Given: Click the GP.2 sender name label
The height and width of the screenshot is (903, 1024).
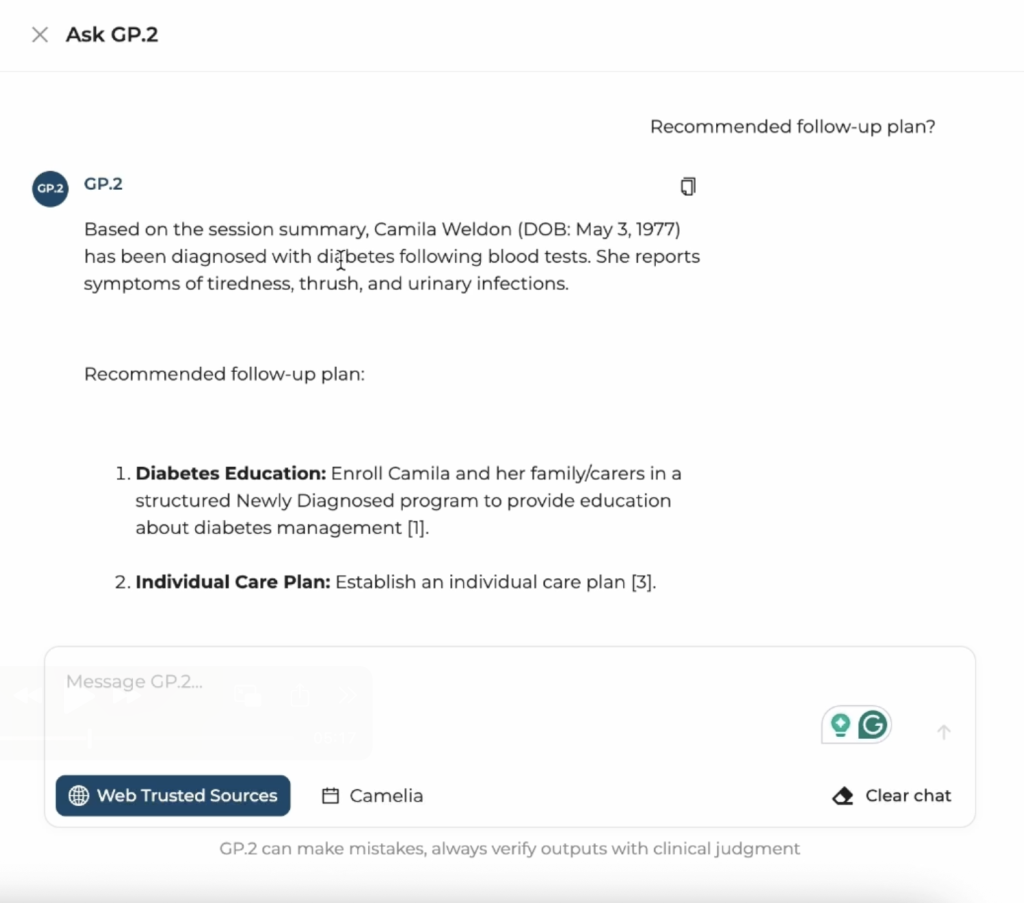Looking at the screenshot, I should pyautogui.click(x=103, y=184).
